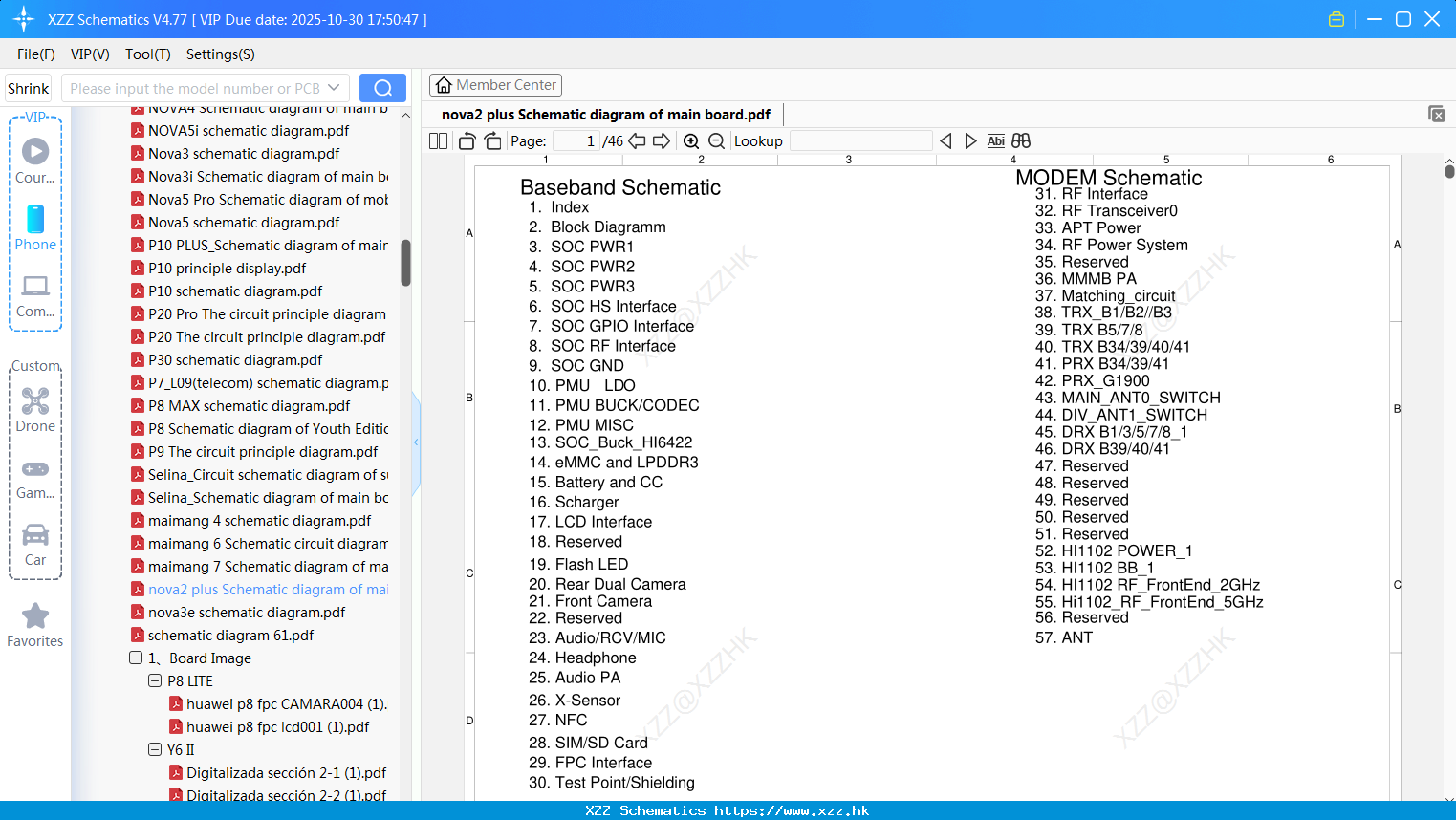Click the binoculars search icon
This screenshot has width=1456, height=820.
[1021, 141]
